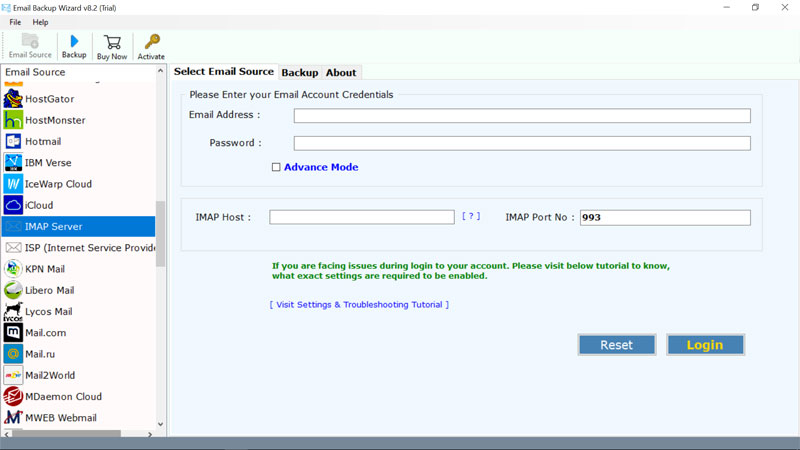Pick the Hotmail icon

(x=13, y=141)
